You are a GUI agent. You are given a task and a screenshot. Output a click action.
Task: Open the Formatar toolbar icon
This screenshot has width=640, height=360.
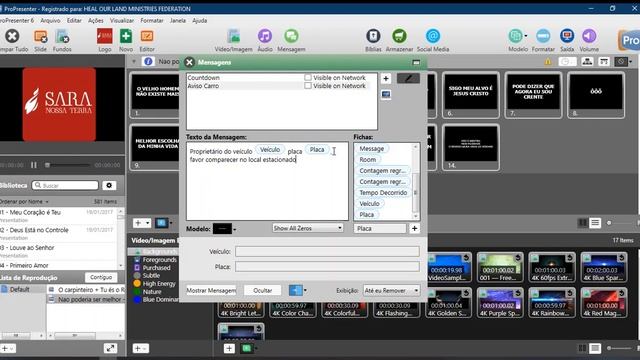coord(543,36)
